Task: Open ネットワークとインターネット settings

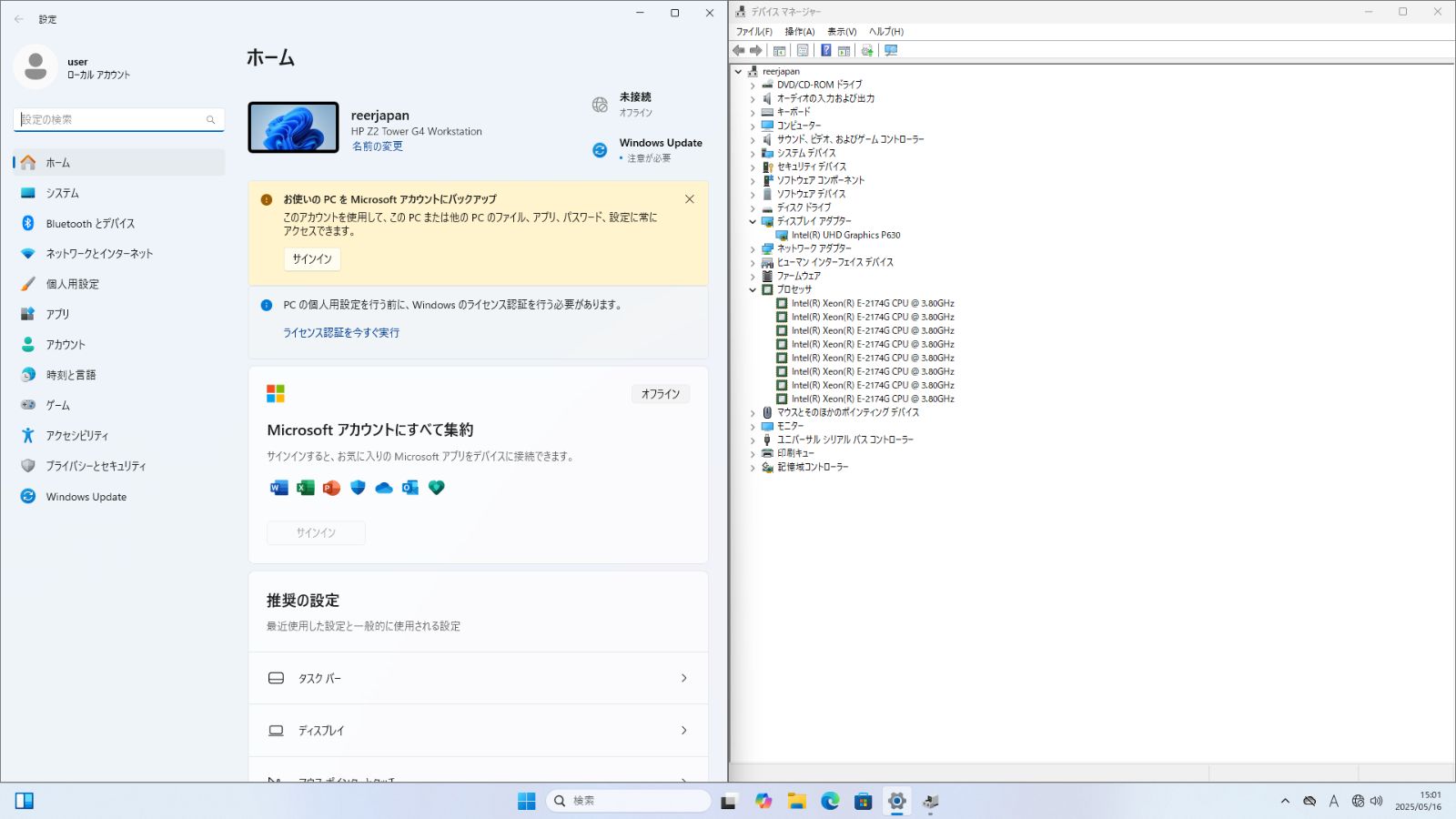Action: [119, 254]
